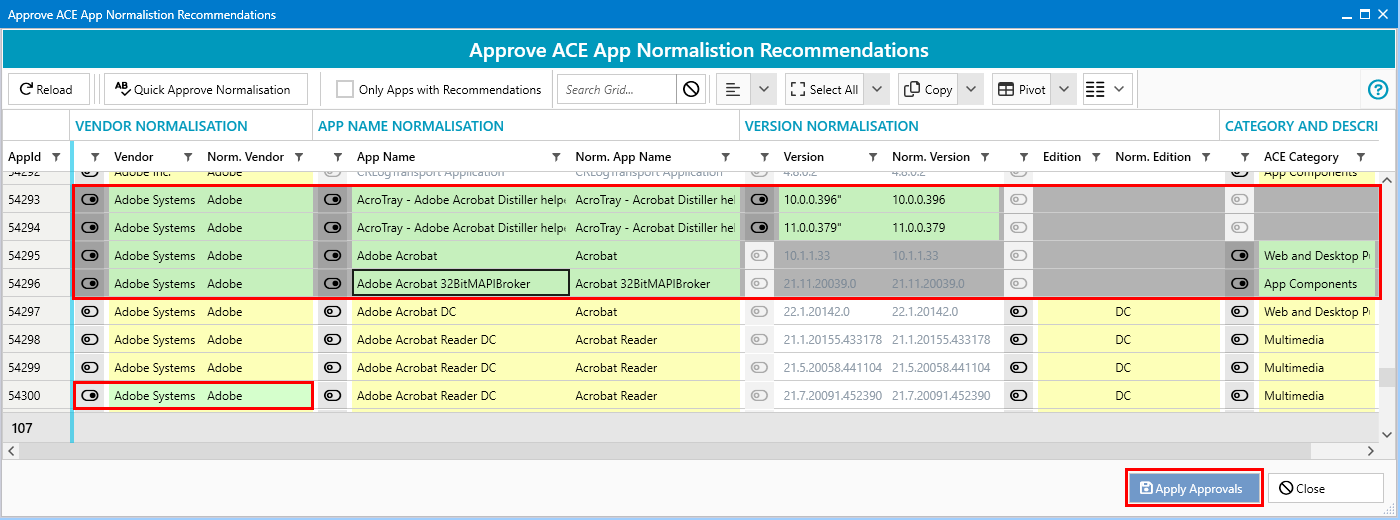Open filter for Norm. Version column
1400x520 pixels.
coord(985,157)
